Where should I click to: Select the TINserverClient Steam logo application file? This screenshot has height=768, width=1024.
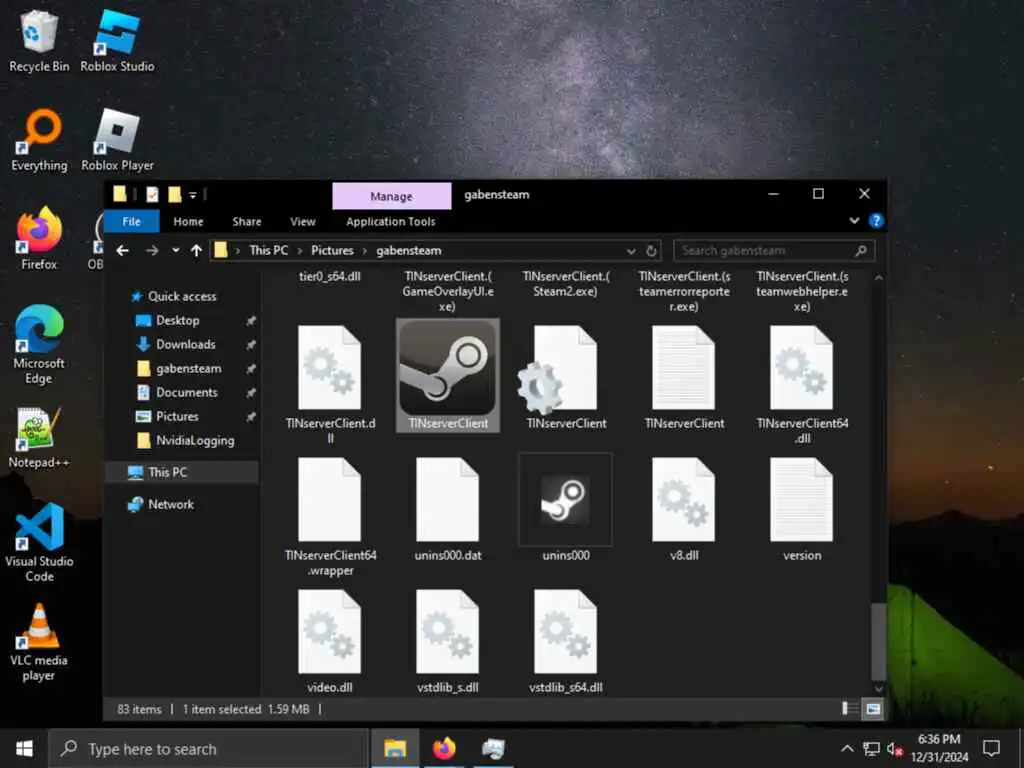(x=448, y=376)
